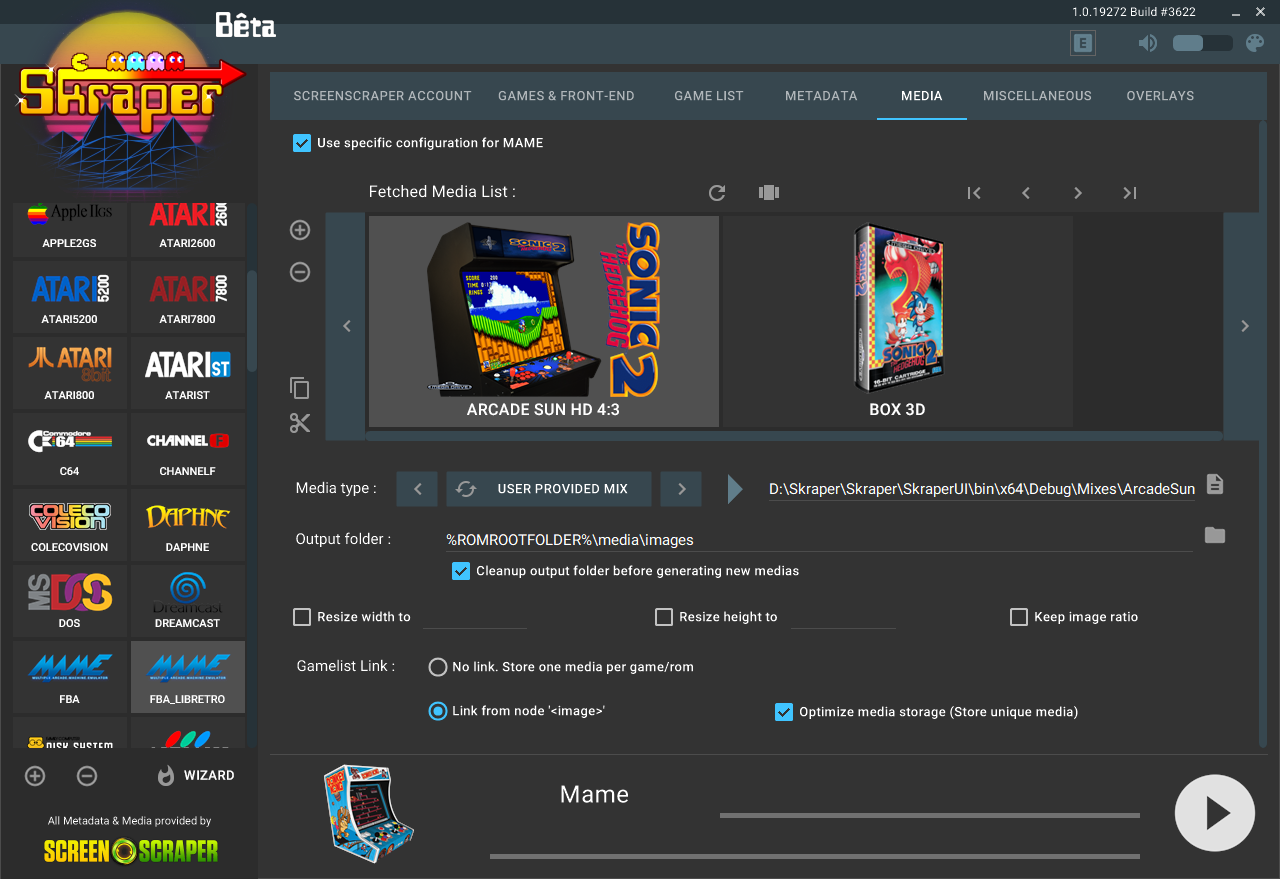The height and width of the screenshot is (879, 1280).
Task: Open the color palette theme icon
Action: pyautogui.click(x=1255, y=43)
